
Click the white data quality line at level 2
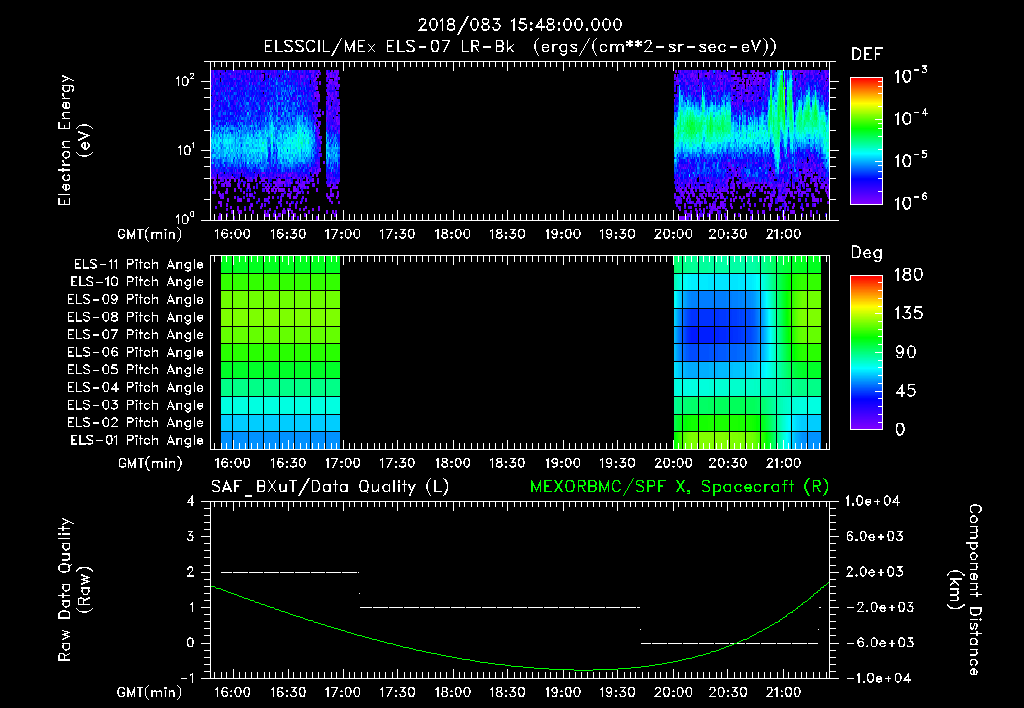click(x=290, y=572)
